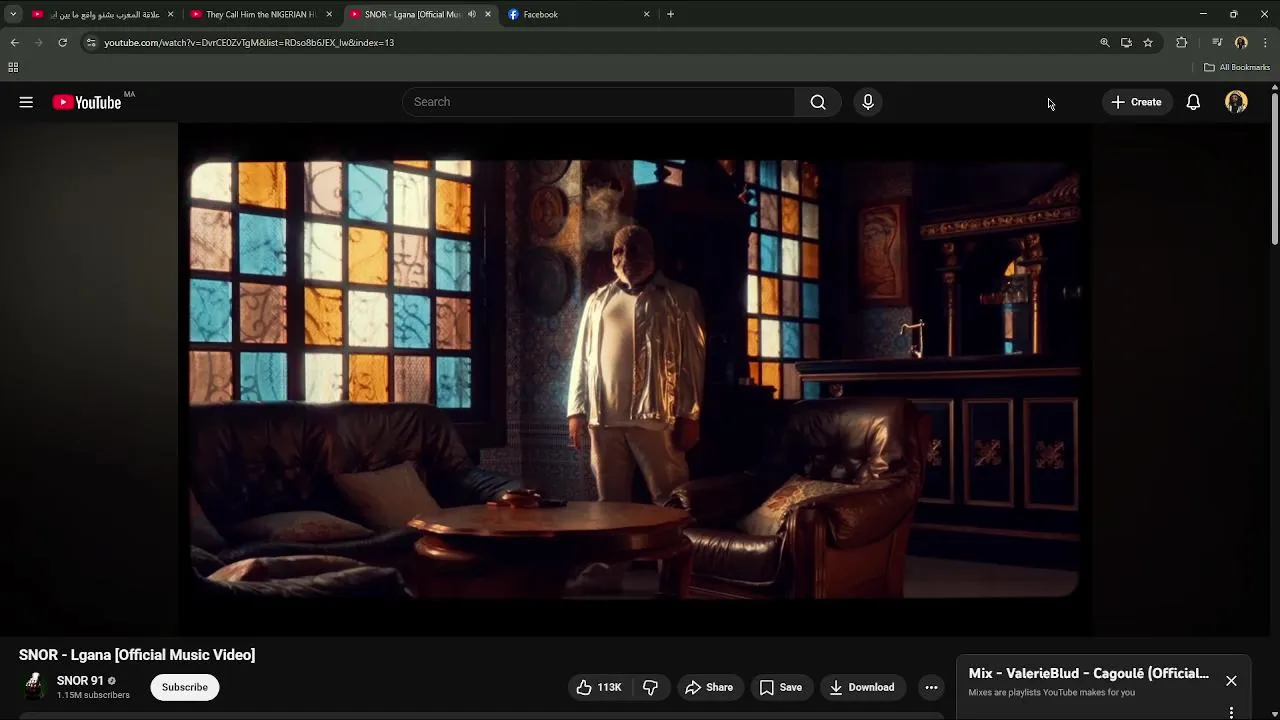The image size is (1280, 720).
Task: Subscribe to SNOR 91 channel
Action: pyautogui.click(x=185, y=687)
